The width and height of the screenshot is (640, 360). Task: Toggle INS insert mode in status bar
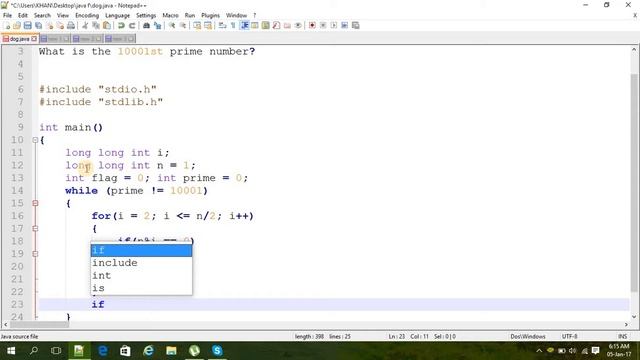pos(622,337)
